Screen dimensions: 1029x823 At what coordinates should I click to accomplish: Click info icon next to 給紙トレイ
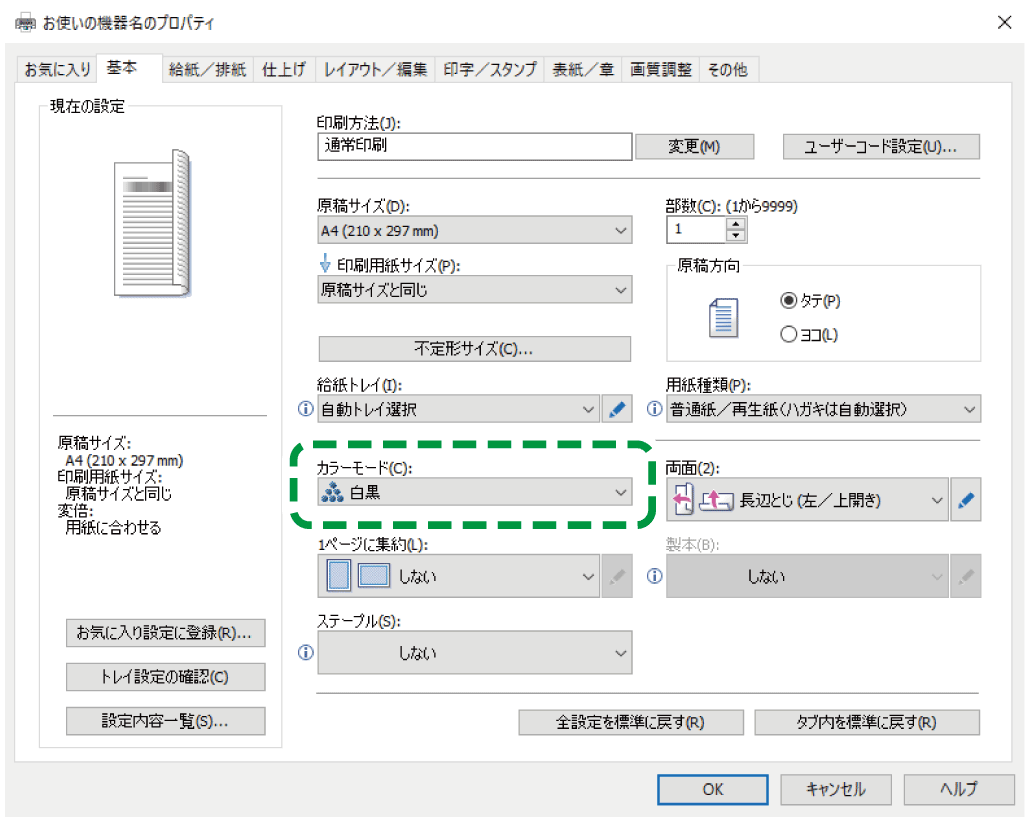coord(306,409)
